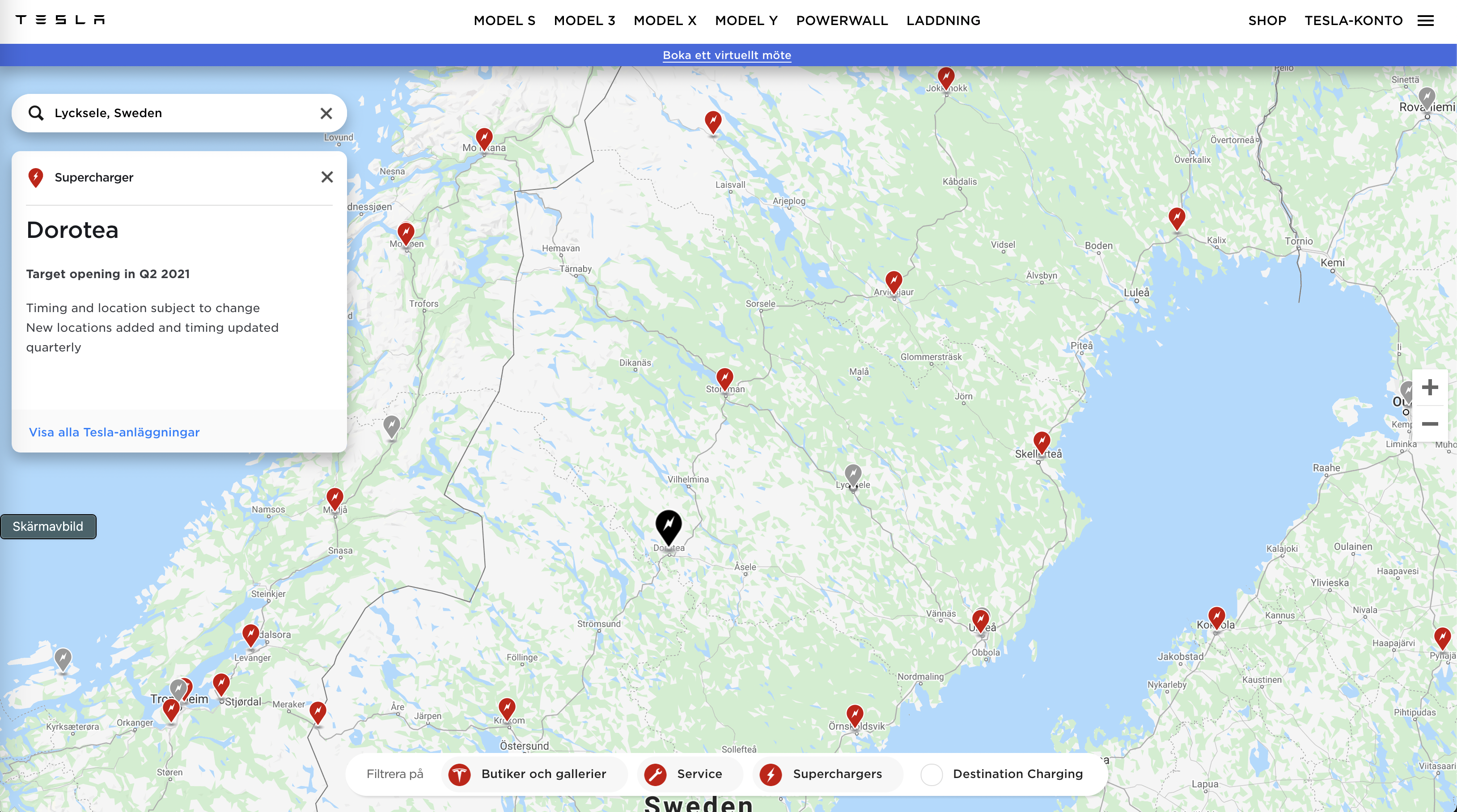
Task: Open Visa alla Tesla-anläggningar link
Action: tap(114, 432)
